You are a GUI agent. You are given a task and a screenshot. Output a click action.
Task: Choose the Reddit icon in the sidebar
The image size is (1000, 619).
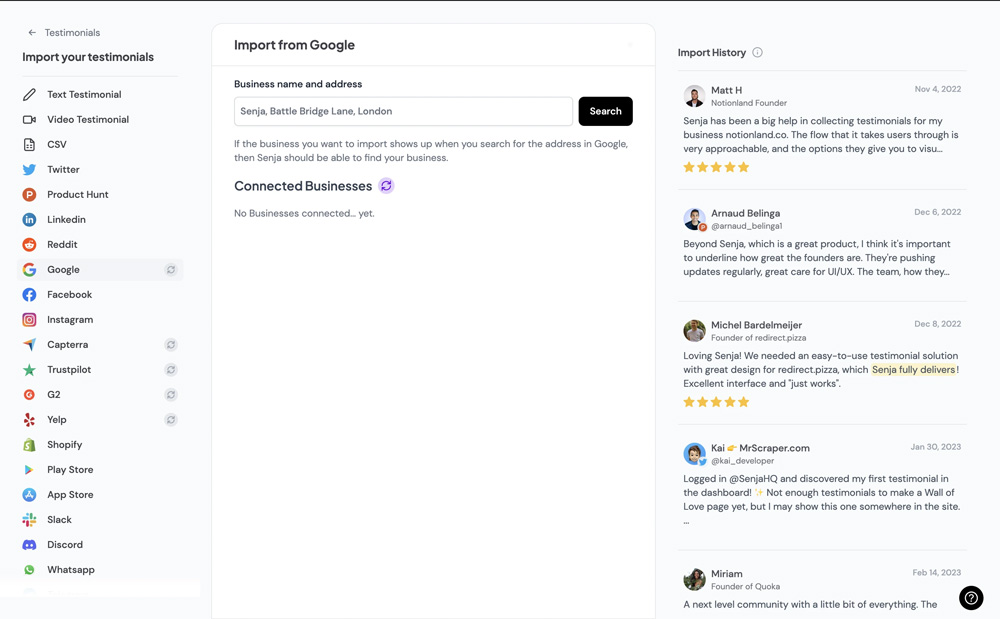click(x=29, y=244)
